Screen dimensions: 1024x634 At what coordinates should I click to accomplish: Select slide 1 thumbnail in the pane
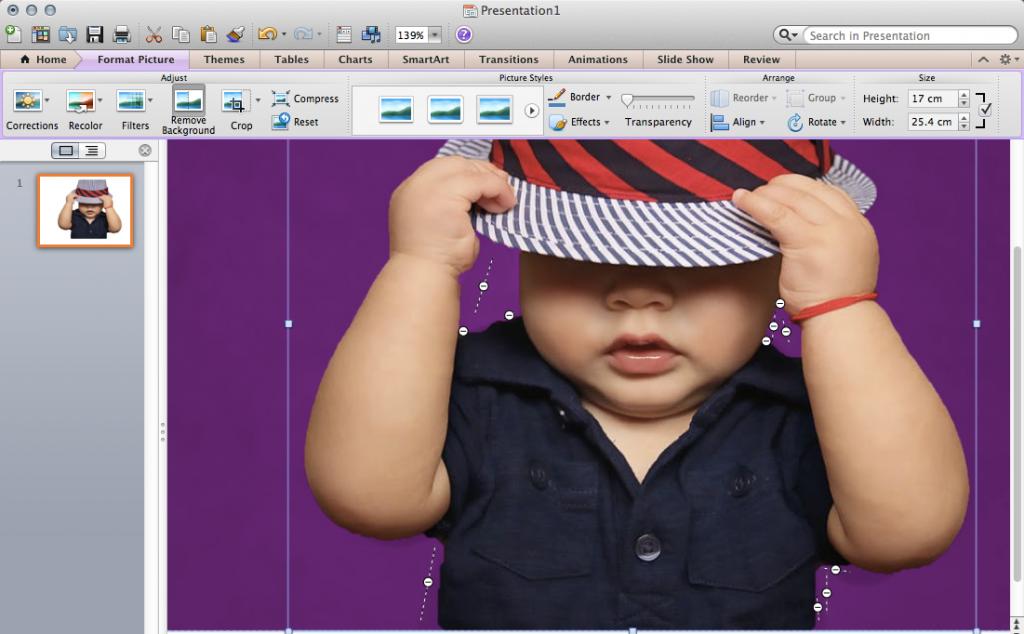coord(85,210)
